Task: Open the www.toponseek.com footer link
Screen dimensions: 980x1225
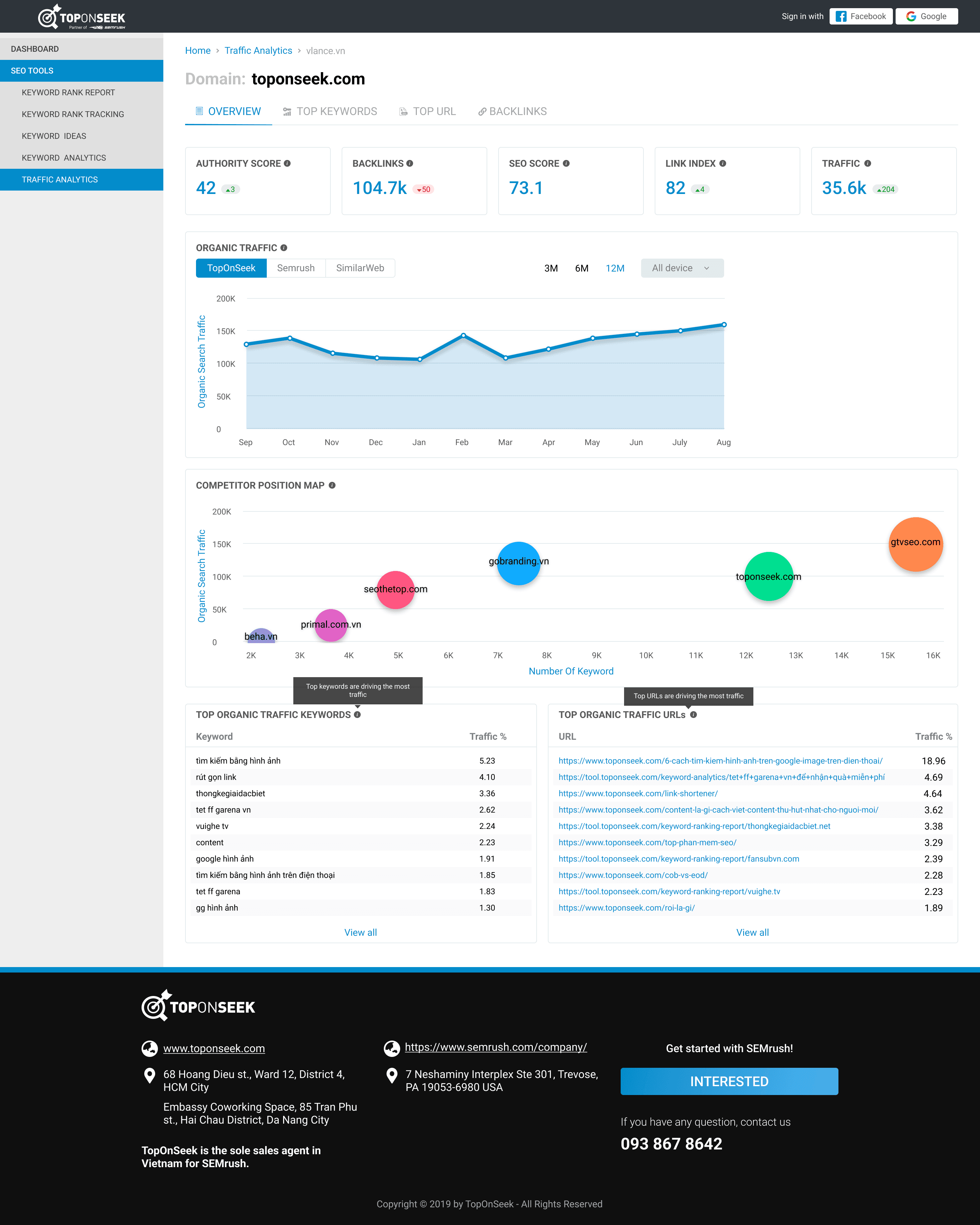Action: pyautogui.click(x=214, y=1048)
